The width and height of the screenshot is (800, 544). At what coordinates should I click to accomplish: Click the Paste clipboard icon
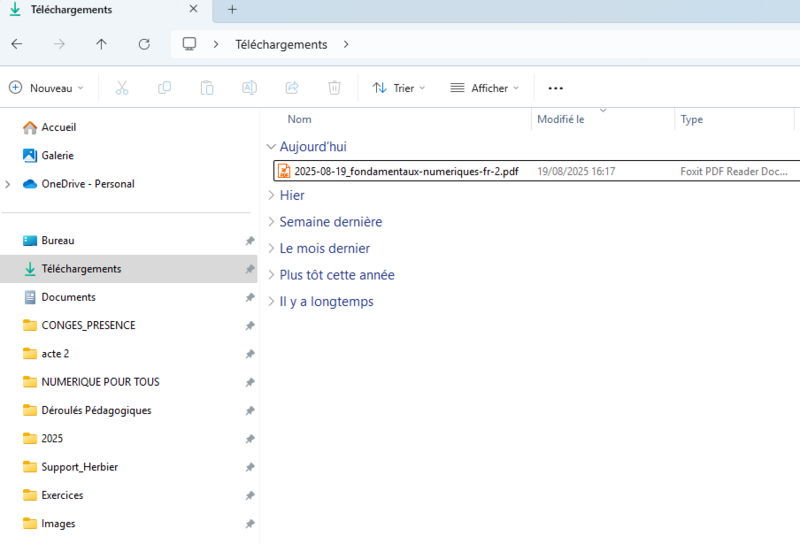[207, 88]
